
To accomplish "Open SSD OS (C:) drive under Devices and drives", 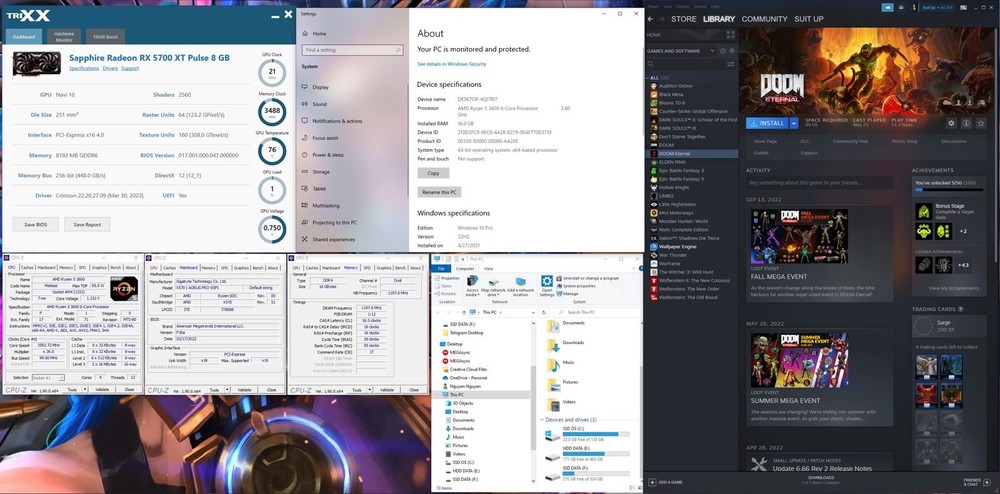I will tap(587, 433).
